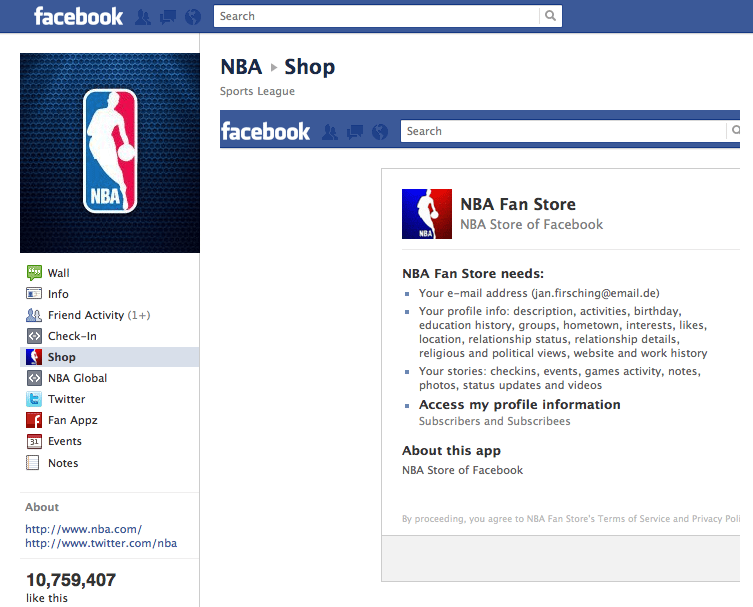
Task: Click the NBA Store of Facebook subtitle
Action: click(532, 224)
